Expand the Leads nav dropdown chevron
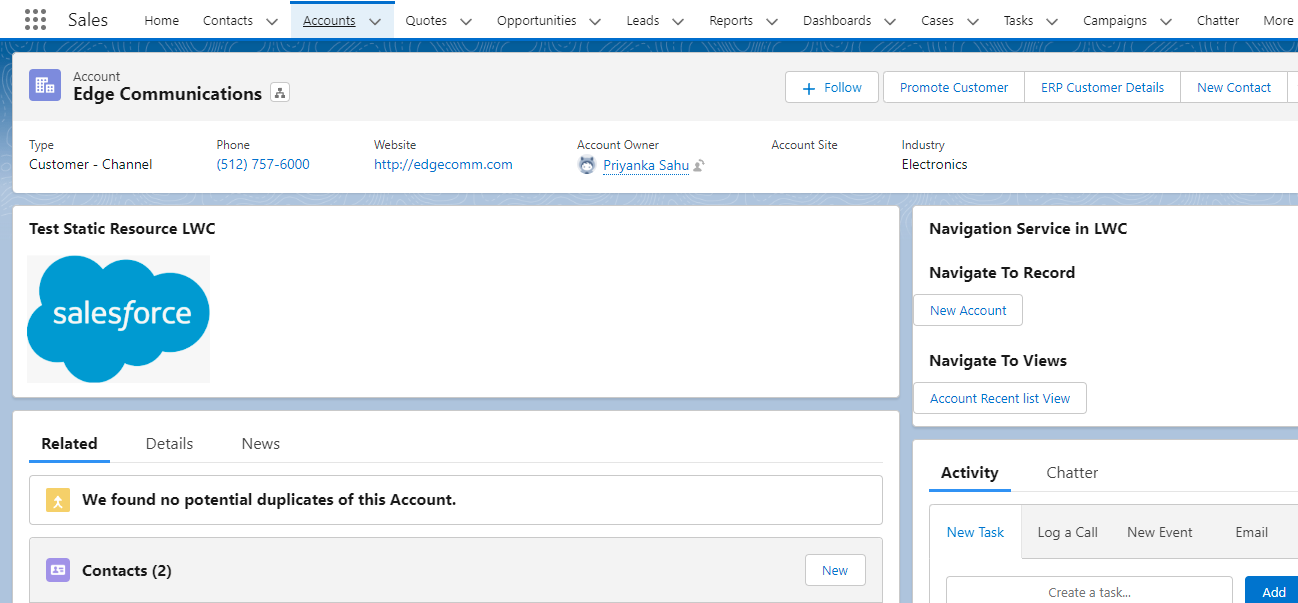Viewport: 1298px width, 603px height. [678, 21]
